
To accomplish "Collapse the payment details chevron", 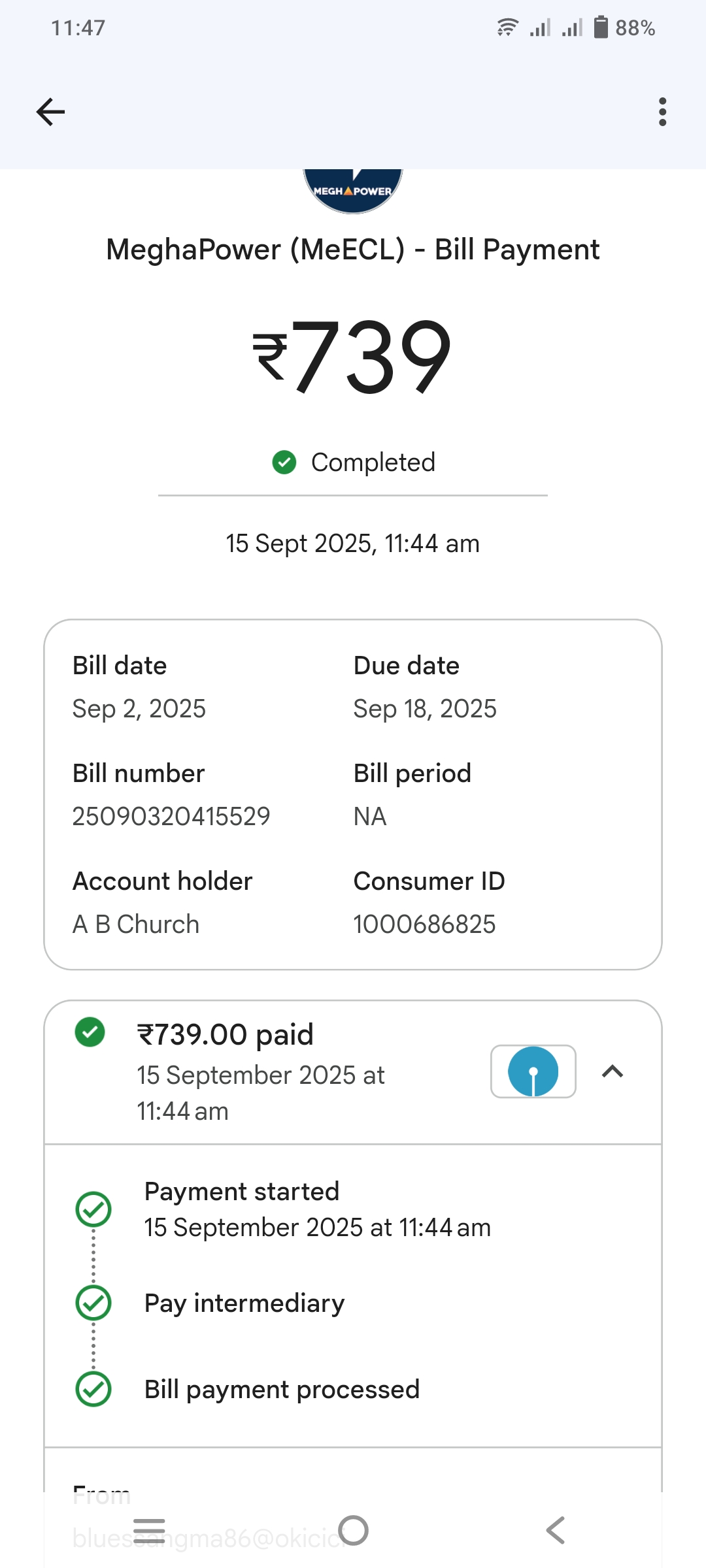I will pos(613,1071).
